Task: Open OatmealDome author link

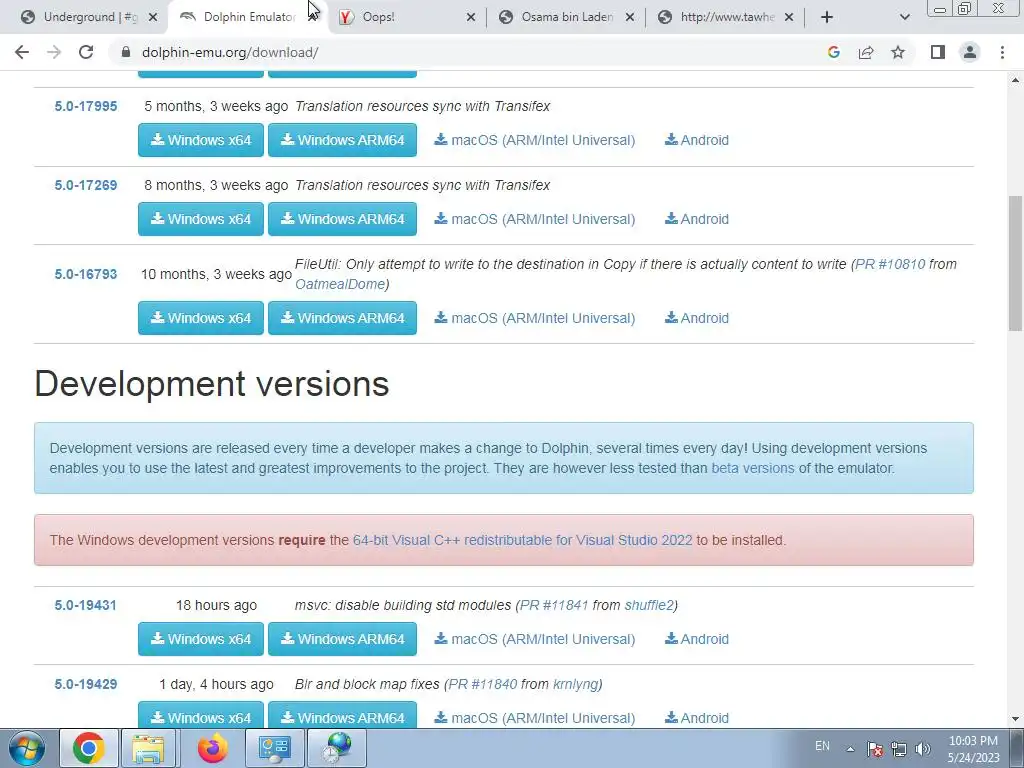Action: click(340, 284)
